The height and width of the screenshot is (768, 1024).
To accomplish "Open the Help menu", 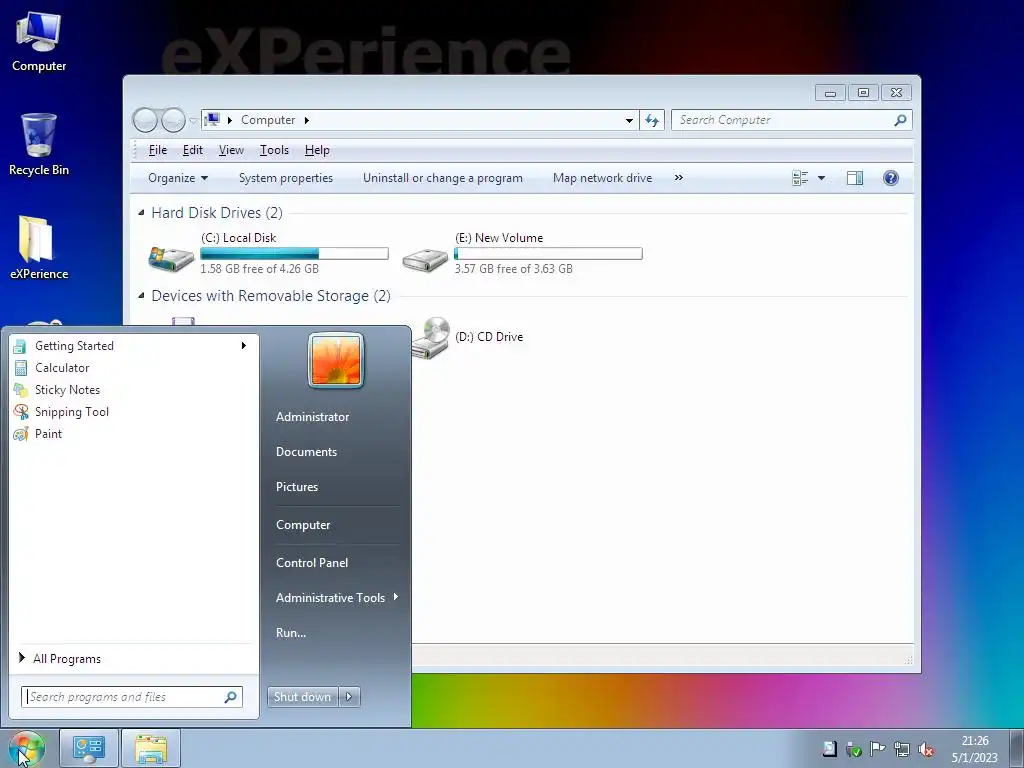I will coord(317,150).
